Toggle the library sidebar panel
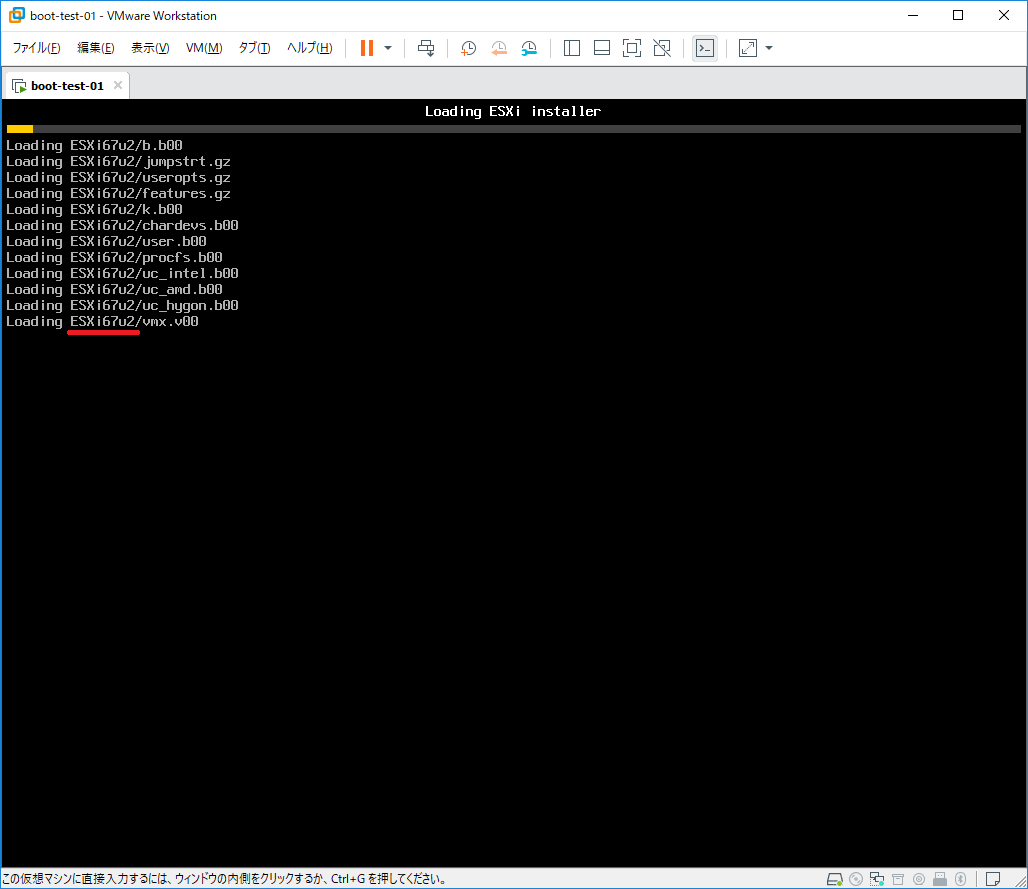Screen dimensions: 1028x889 tap(572, 48)
